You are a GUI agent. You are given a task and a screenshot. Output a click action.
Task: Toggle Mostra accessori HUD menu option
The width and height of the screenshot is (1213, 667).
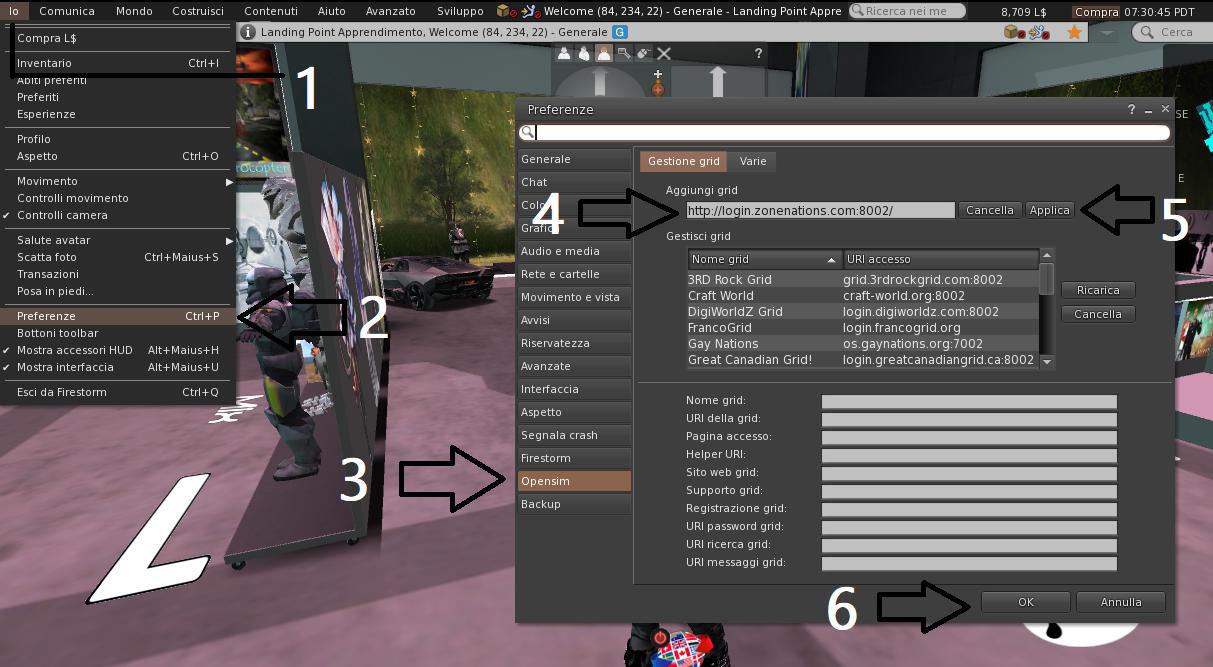click(x=74, y=350)
